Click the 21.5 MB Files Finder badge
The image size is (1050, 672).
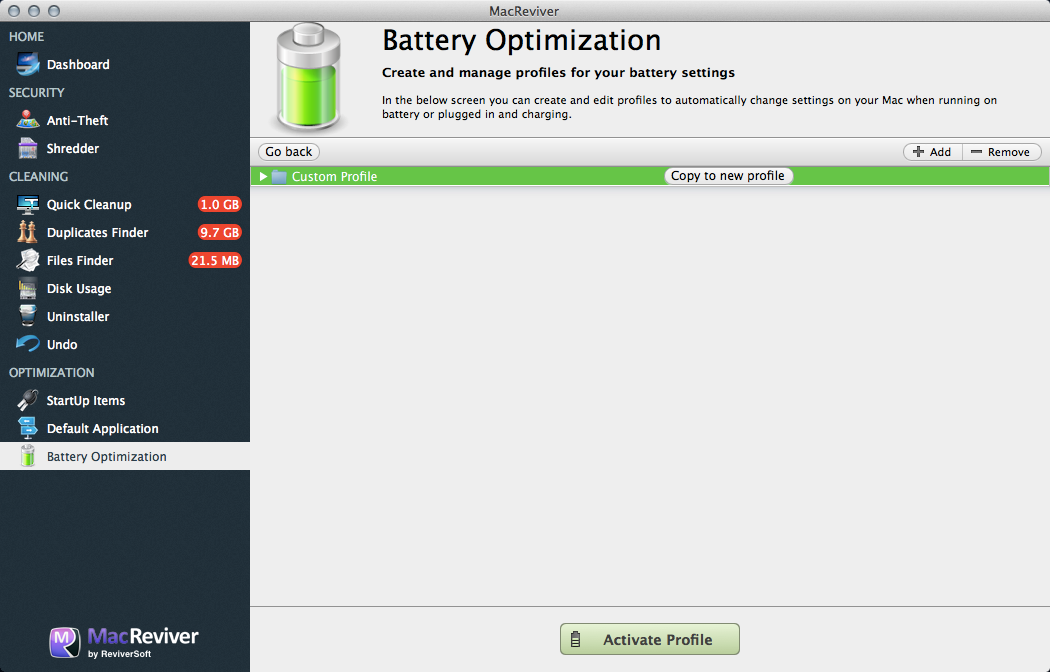pyautogui.click(x=215, y=260)
